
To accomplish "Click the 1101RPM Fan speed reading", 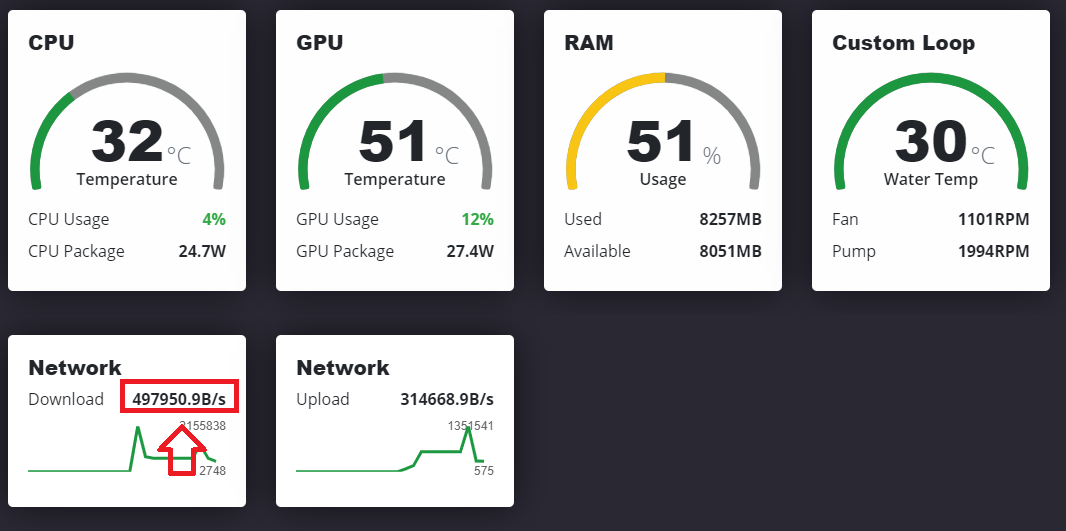I will tap(994, 220).
